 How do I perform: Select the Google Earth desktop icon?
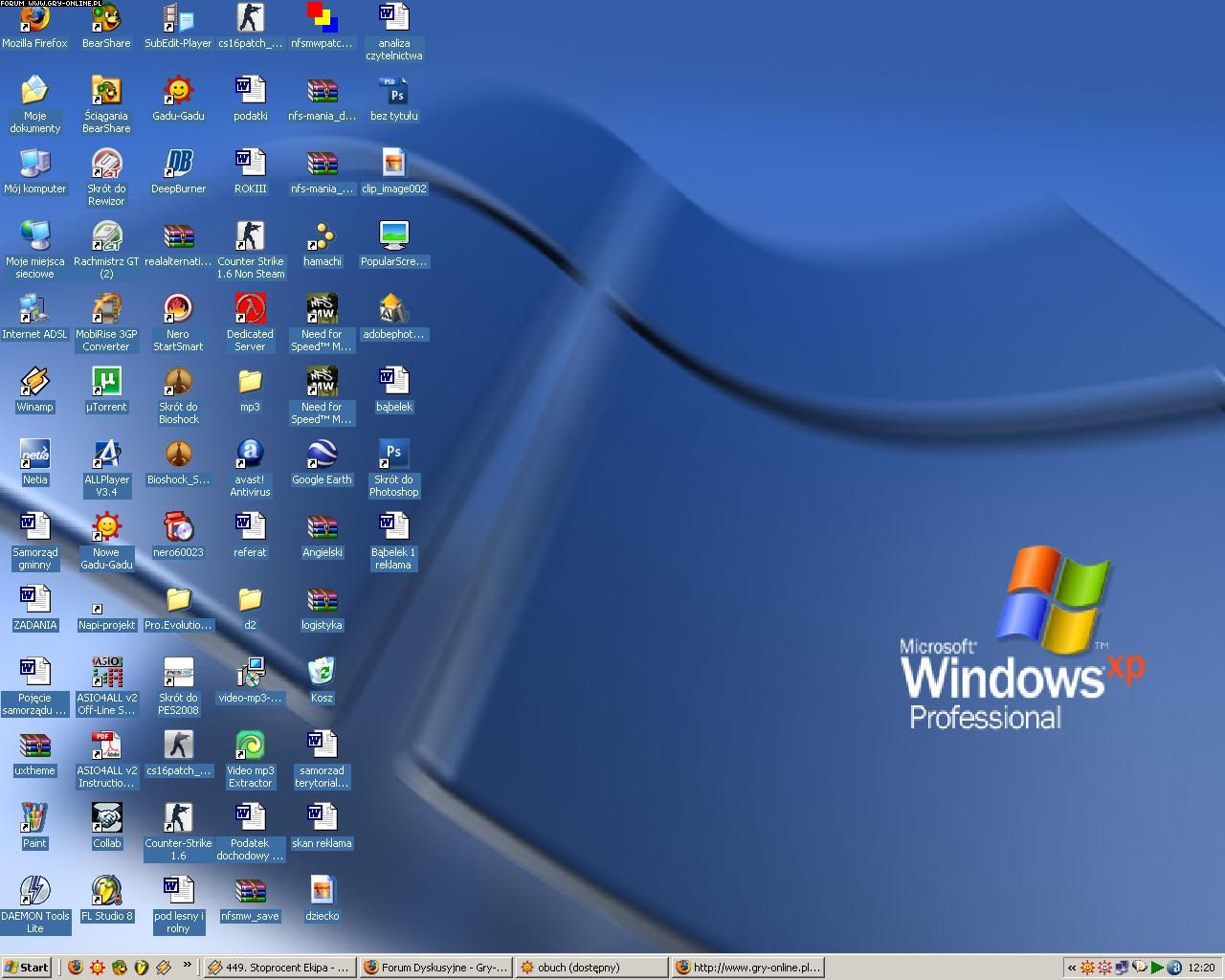(x=322, y=462)
